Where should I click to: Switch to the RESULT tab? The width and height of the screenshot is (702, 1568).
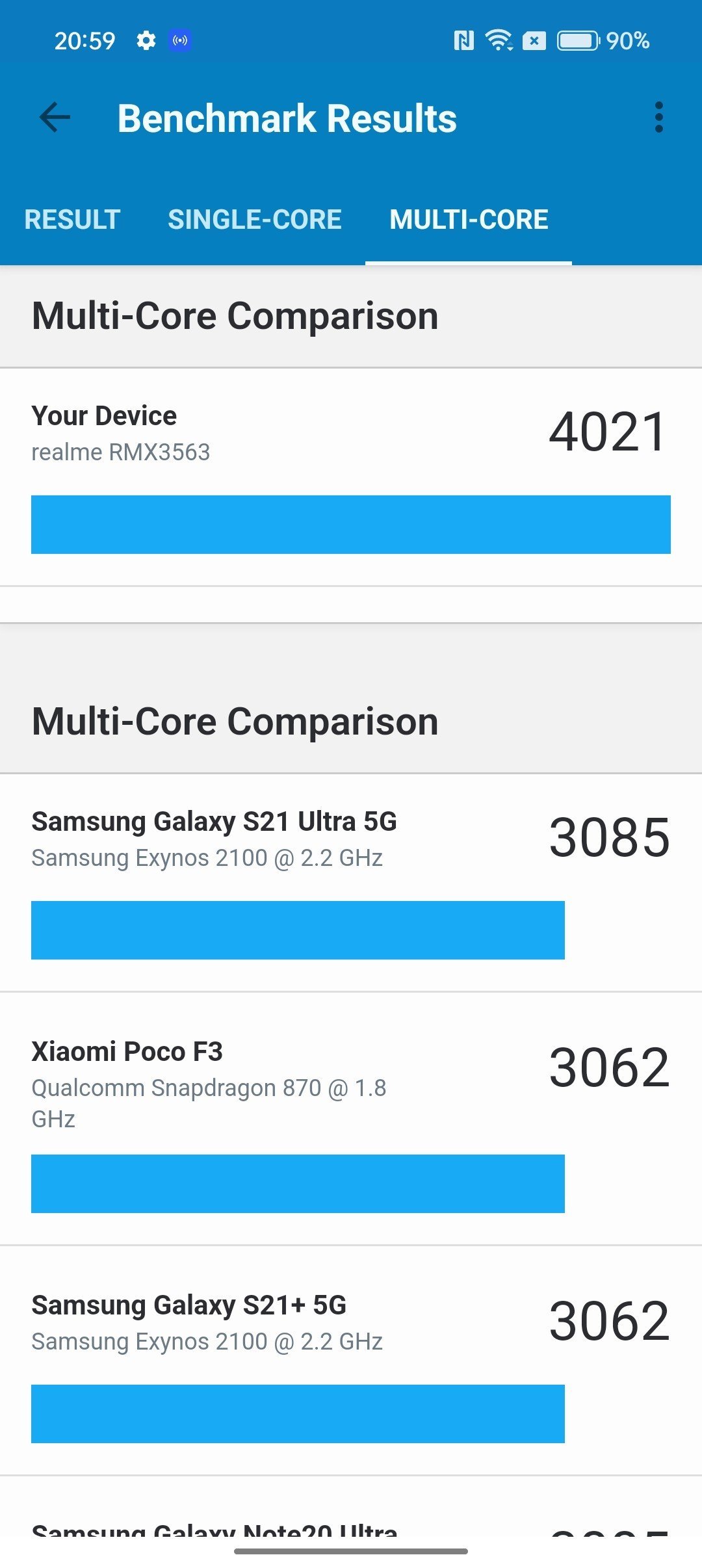[72, 219]
